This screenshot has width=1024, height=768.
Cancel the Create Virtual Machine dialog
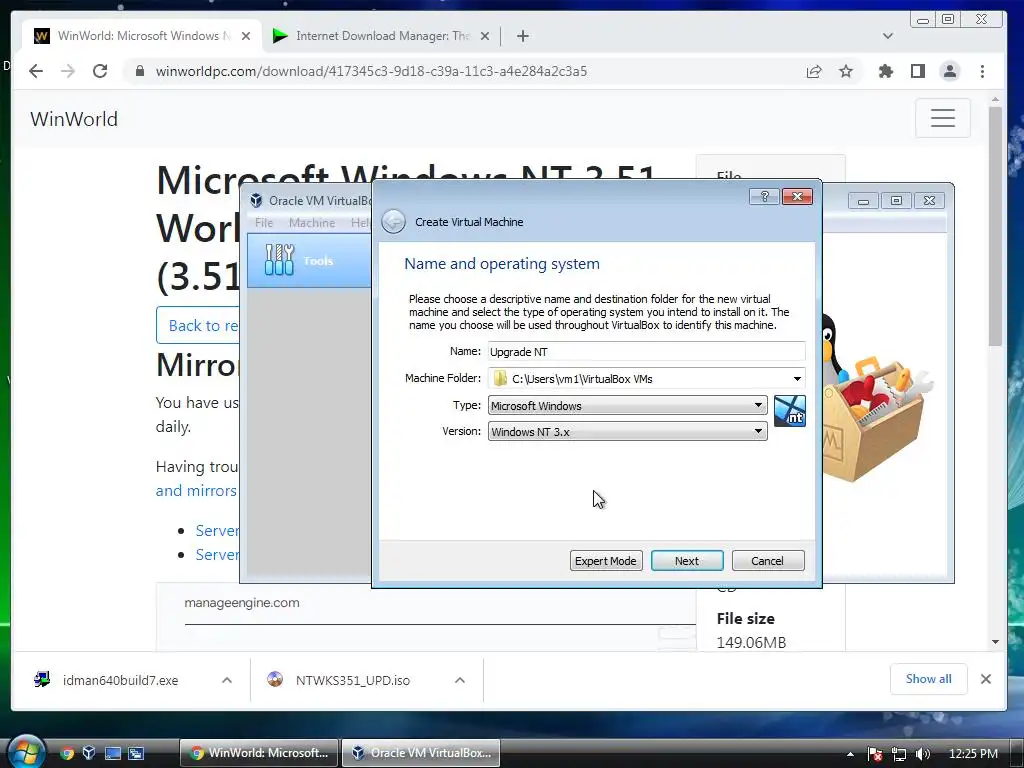click(x=767, y=560)
